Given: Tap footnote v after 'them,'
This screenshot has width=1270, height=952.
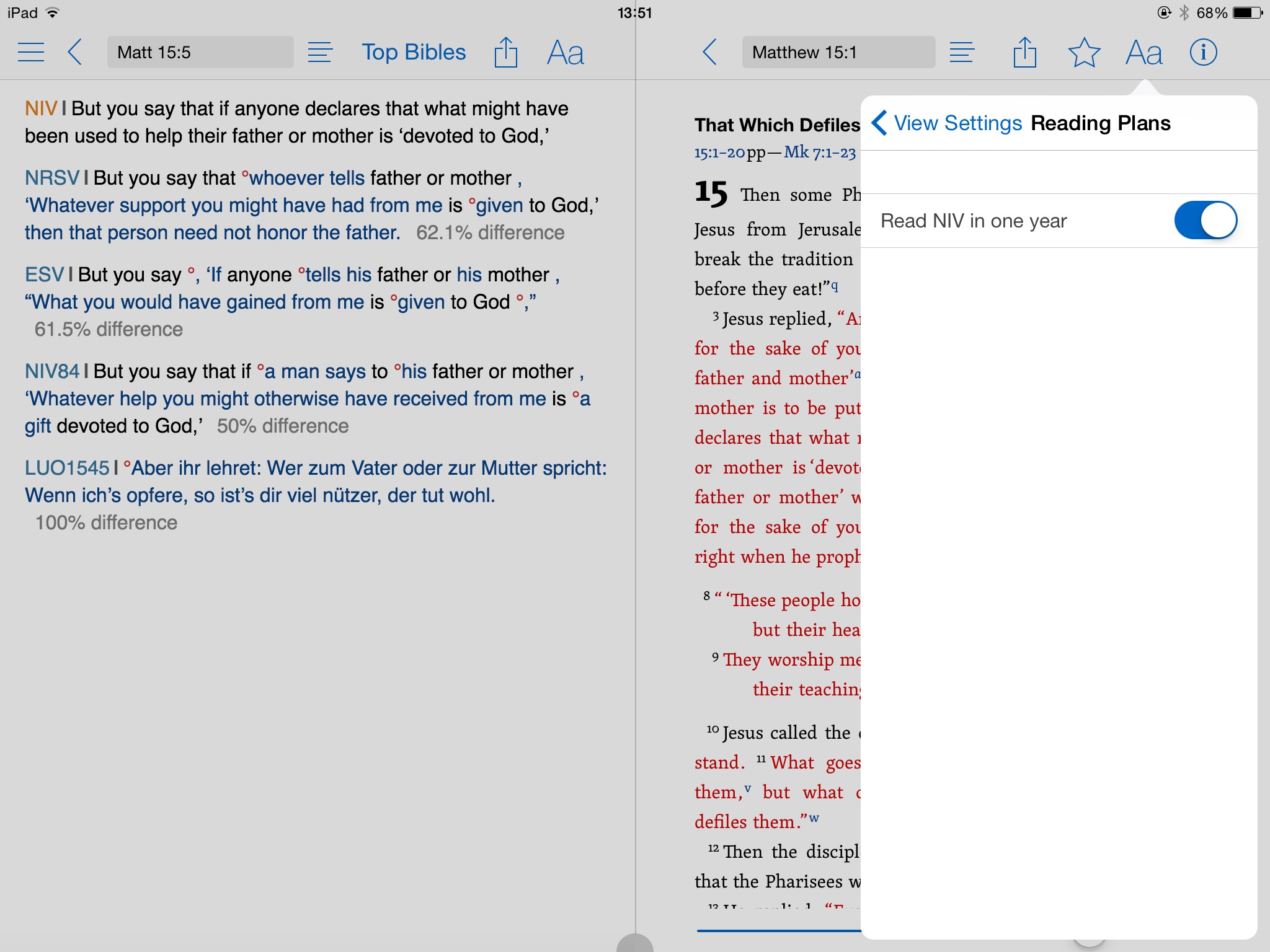Looking at the screenshot, I should 748,789.
